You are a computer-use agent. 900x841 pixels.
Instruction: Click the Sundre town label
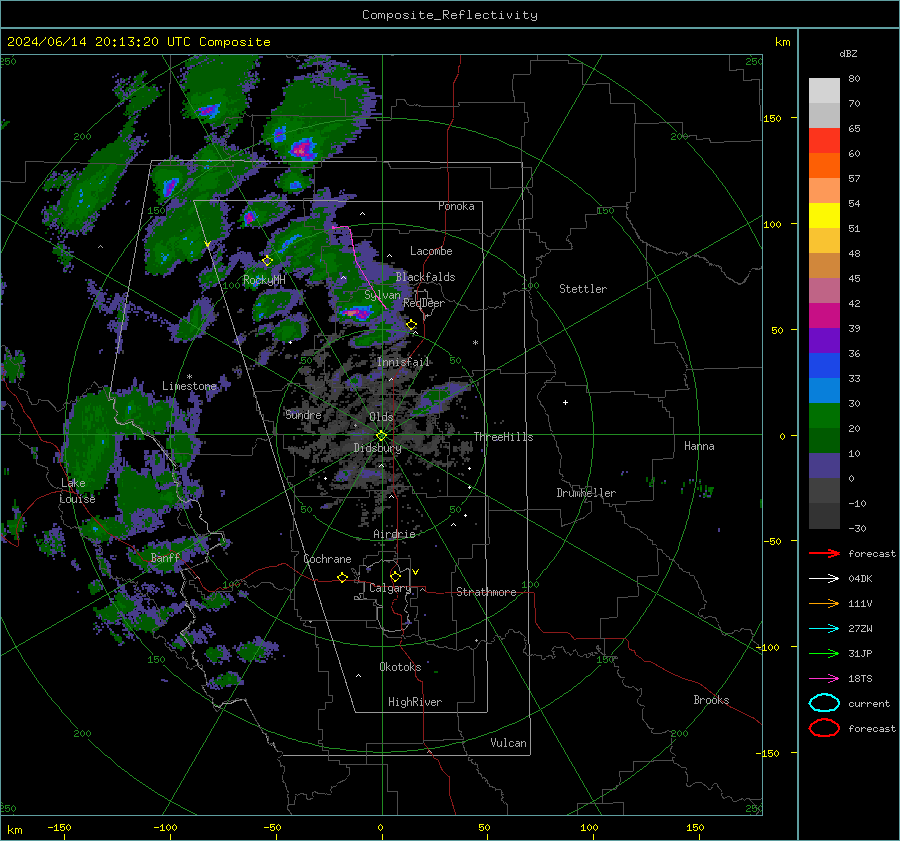pos(303,414)
